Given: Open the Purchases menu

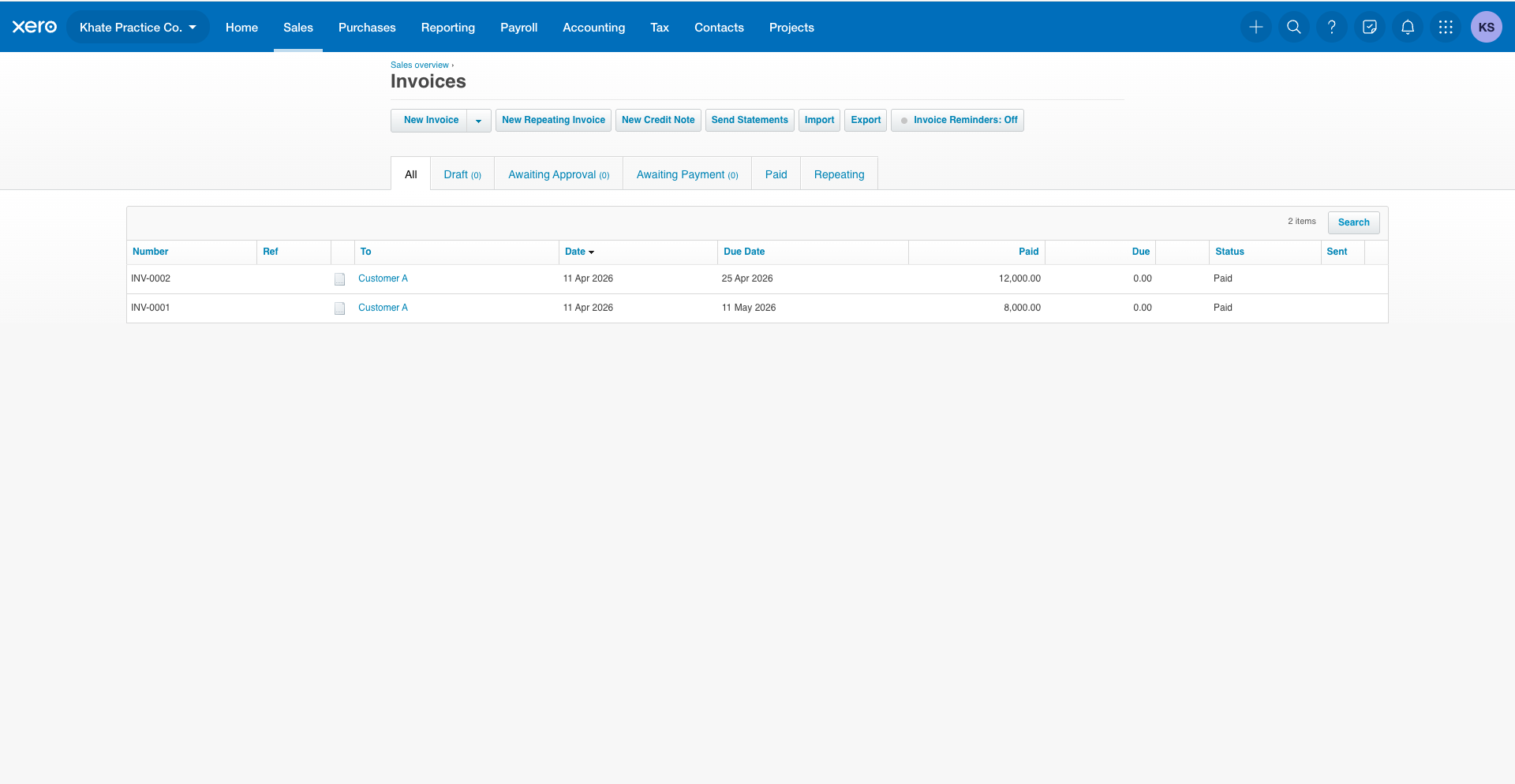Looking at the screenshot, I should [x=367, y=27].
